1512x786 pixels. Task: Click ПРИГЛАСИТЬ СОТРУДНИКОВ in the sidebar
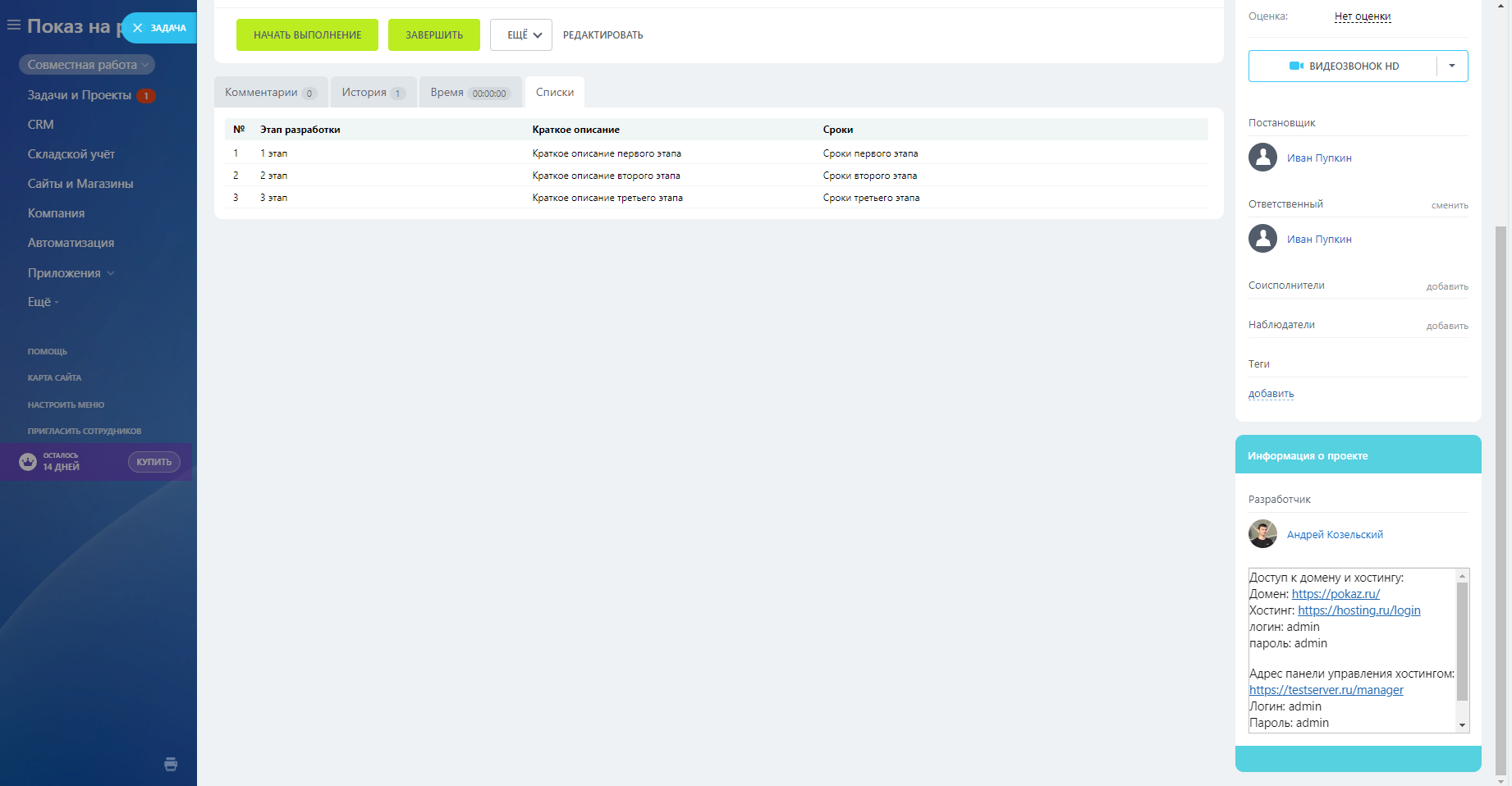tap(85, 432)
